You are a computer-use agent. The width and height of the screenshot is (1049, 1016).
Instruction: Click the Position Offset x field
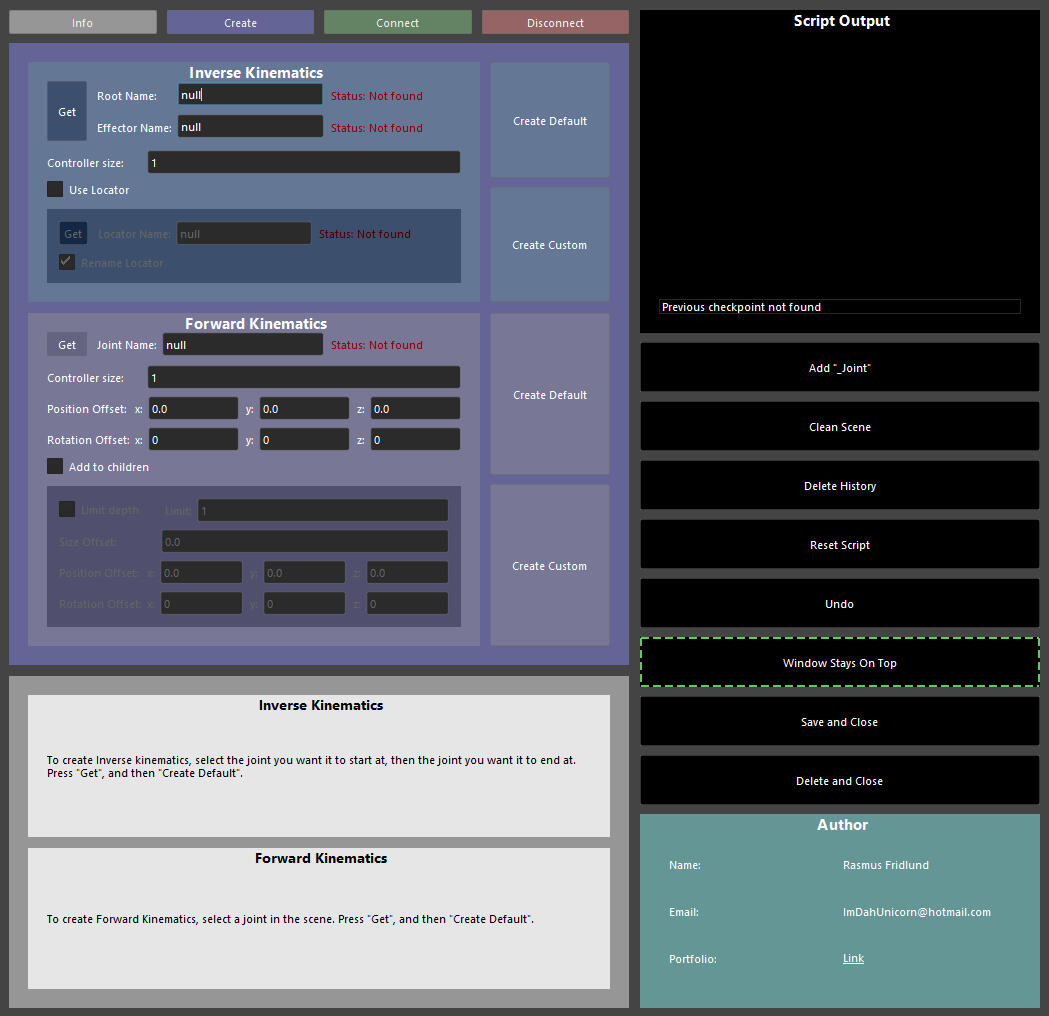tap(194, 409)
